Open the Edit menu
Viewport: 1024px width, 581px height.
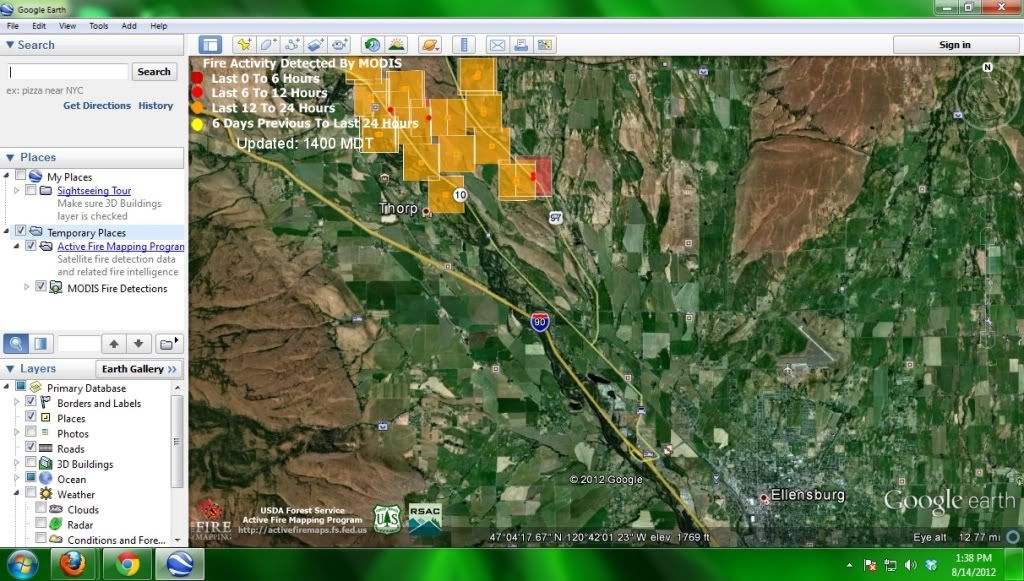click(x=39, y=26)
